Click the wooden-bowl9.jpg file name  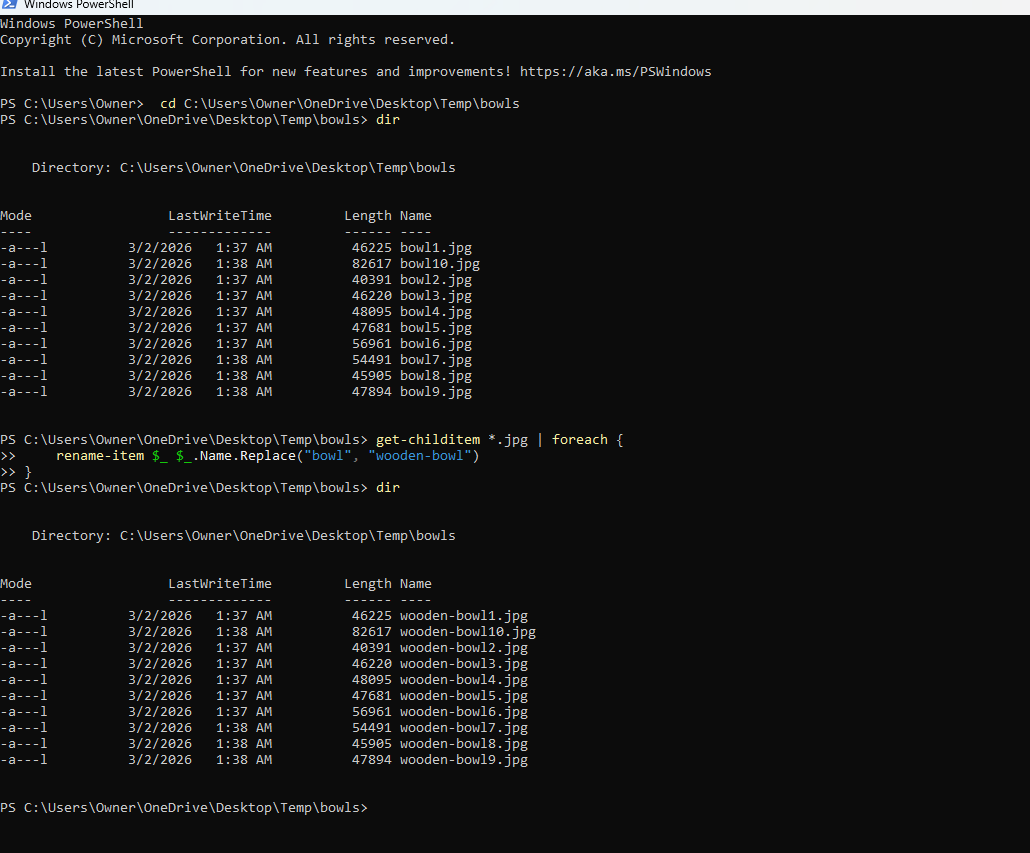pos(463,760)
